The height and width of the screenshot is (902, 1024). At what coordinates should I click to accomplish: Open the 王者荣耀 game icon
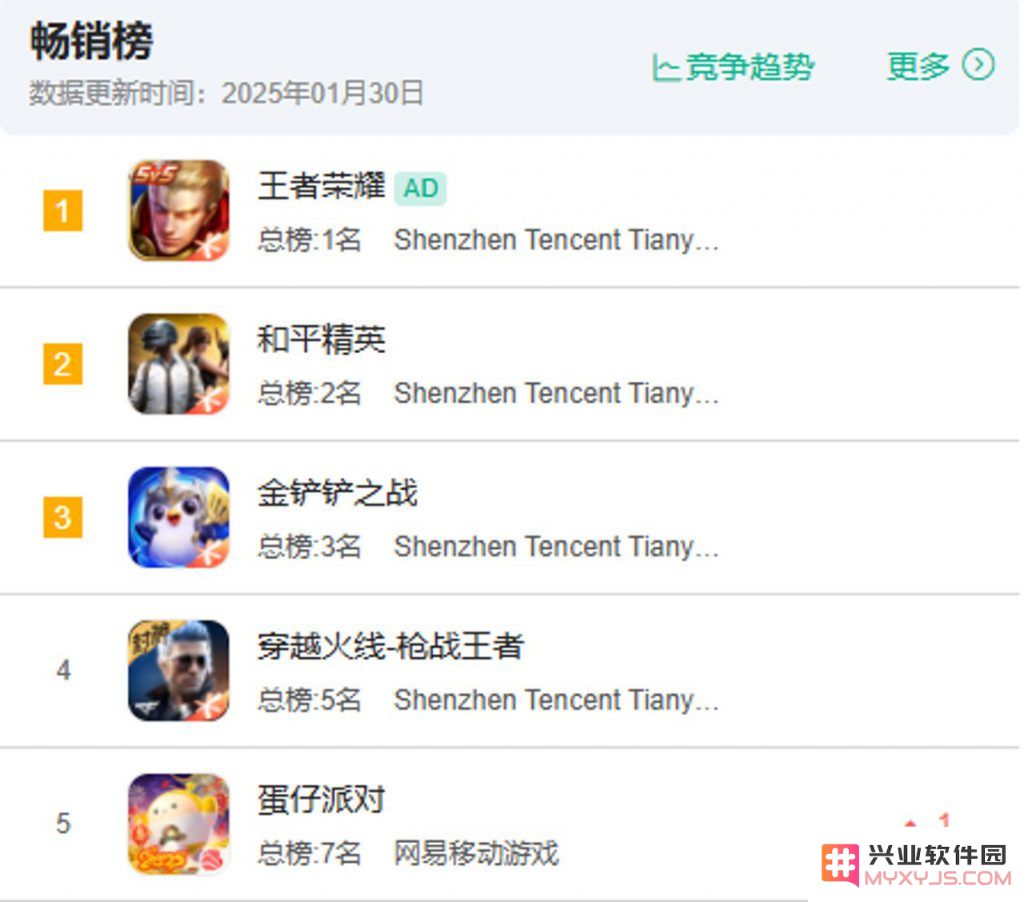179,210
